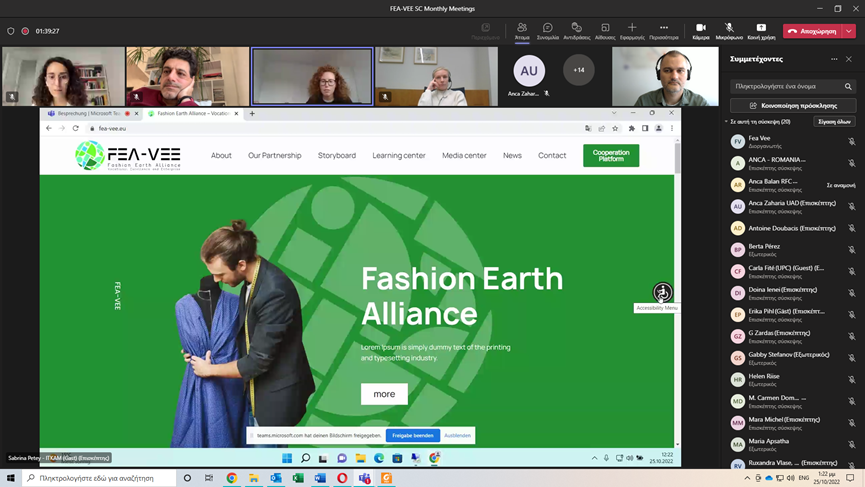Viewport: 865px width, 487px height.
Task: Open Task View on the taskbar
Action: pyautogui.click(x=209, y=478)
